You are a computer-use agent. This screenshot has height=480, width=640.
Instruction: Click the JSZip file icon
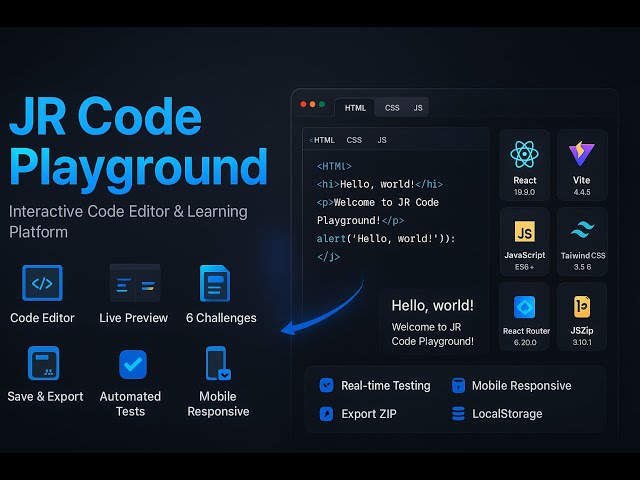[582, 307]
